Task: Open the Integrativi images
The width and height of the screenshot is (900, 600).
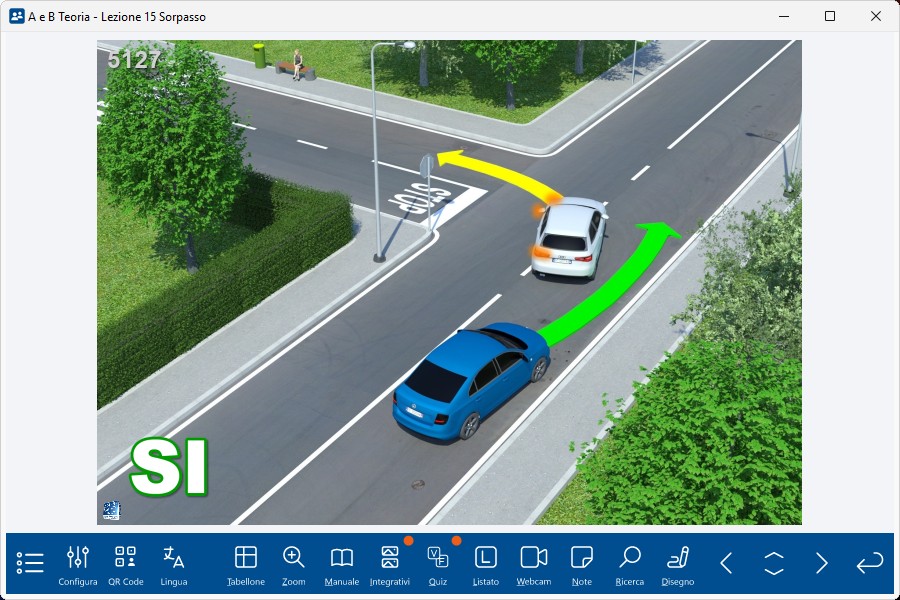Action: [x=390, y=563]
